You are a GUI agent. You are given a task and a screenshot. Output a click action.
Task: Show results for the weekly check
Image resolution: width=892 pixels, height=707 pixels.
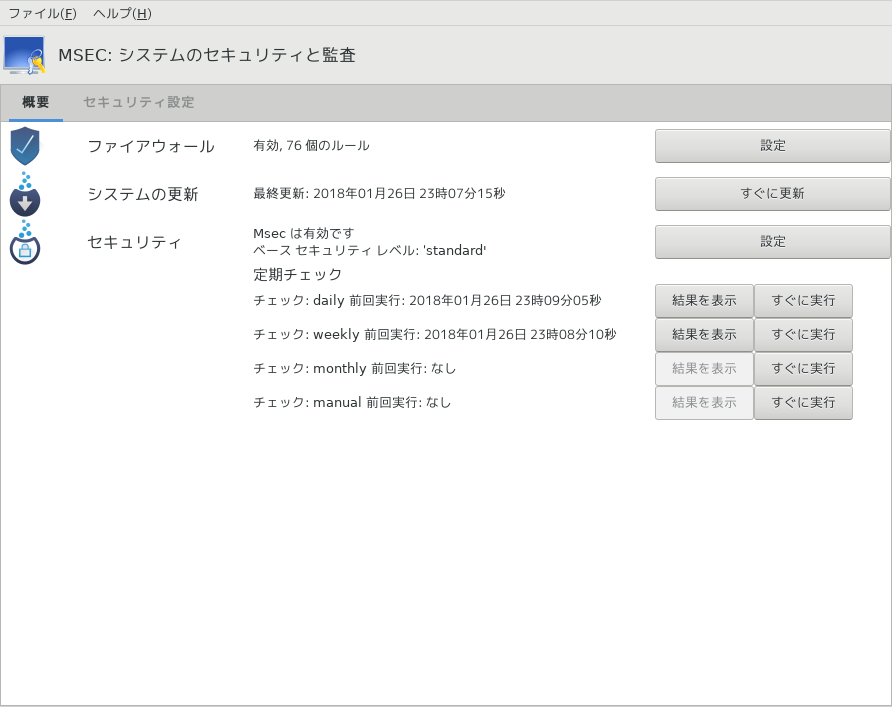(x=704, y=334)
